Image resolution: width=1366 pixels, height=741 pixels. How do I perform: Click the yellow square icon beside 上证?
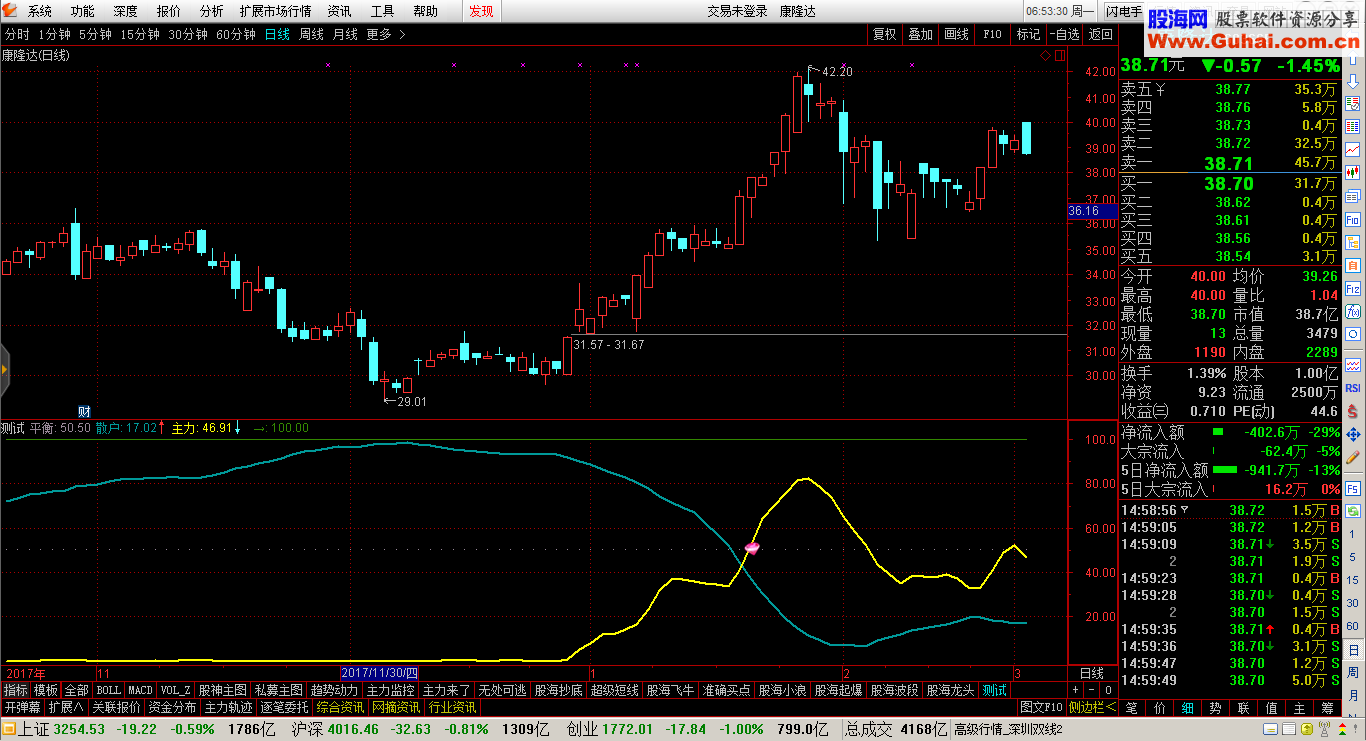9,729
